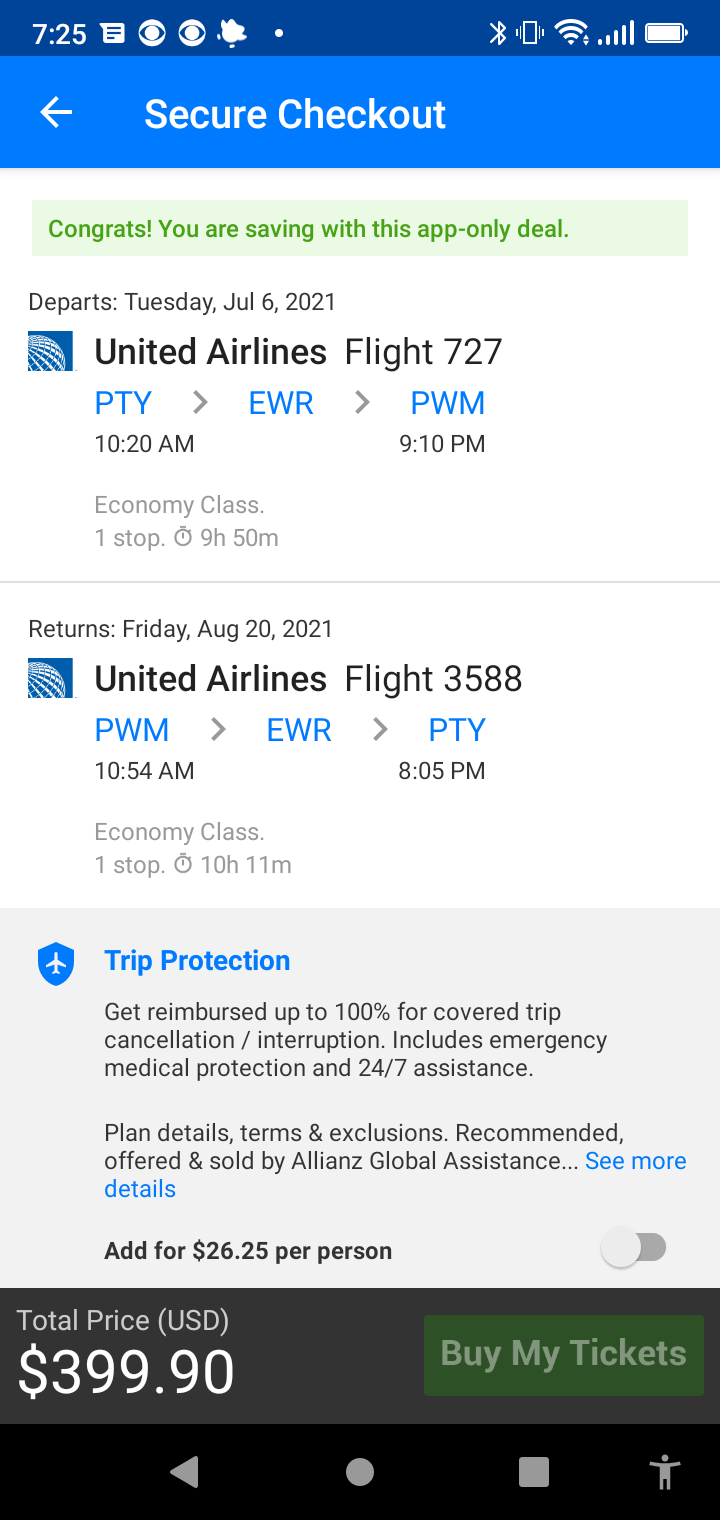This screenshot has height=1520, width=720.
Task: Tap the chevron between PTY and EWR
Action: pyautogui.click(x=200, y=403)
